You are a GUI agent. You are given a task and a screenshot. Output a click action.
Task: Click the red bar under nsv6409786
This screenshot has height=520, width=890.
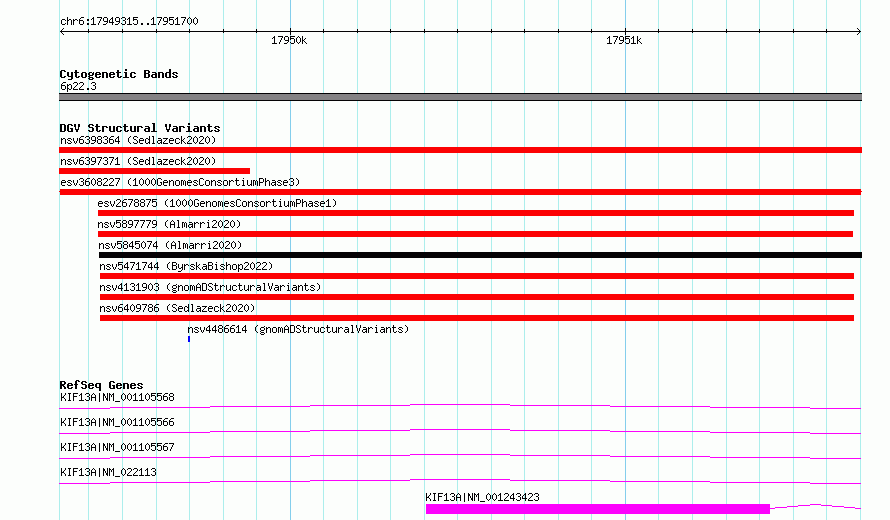[x=477, y=318]
